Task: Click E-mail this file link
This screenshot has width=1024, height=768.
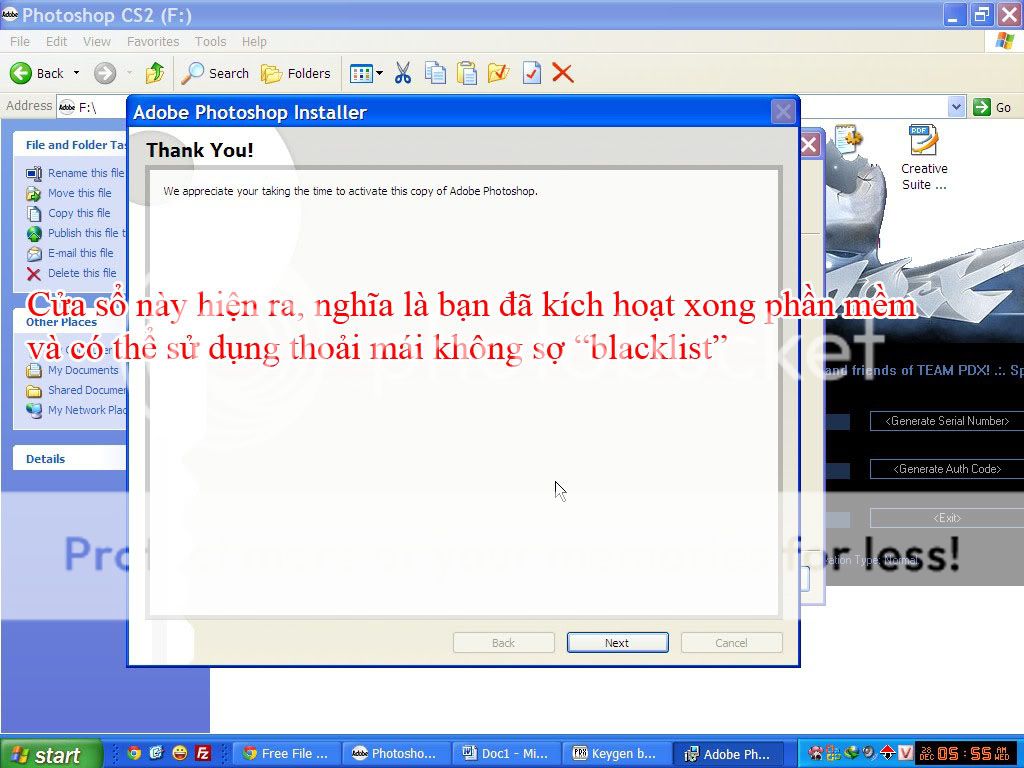Action: (x=70, y=253)
